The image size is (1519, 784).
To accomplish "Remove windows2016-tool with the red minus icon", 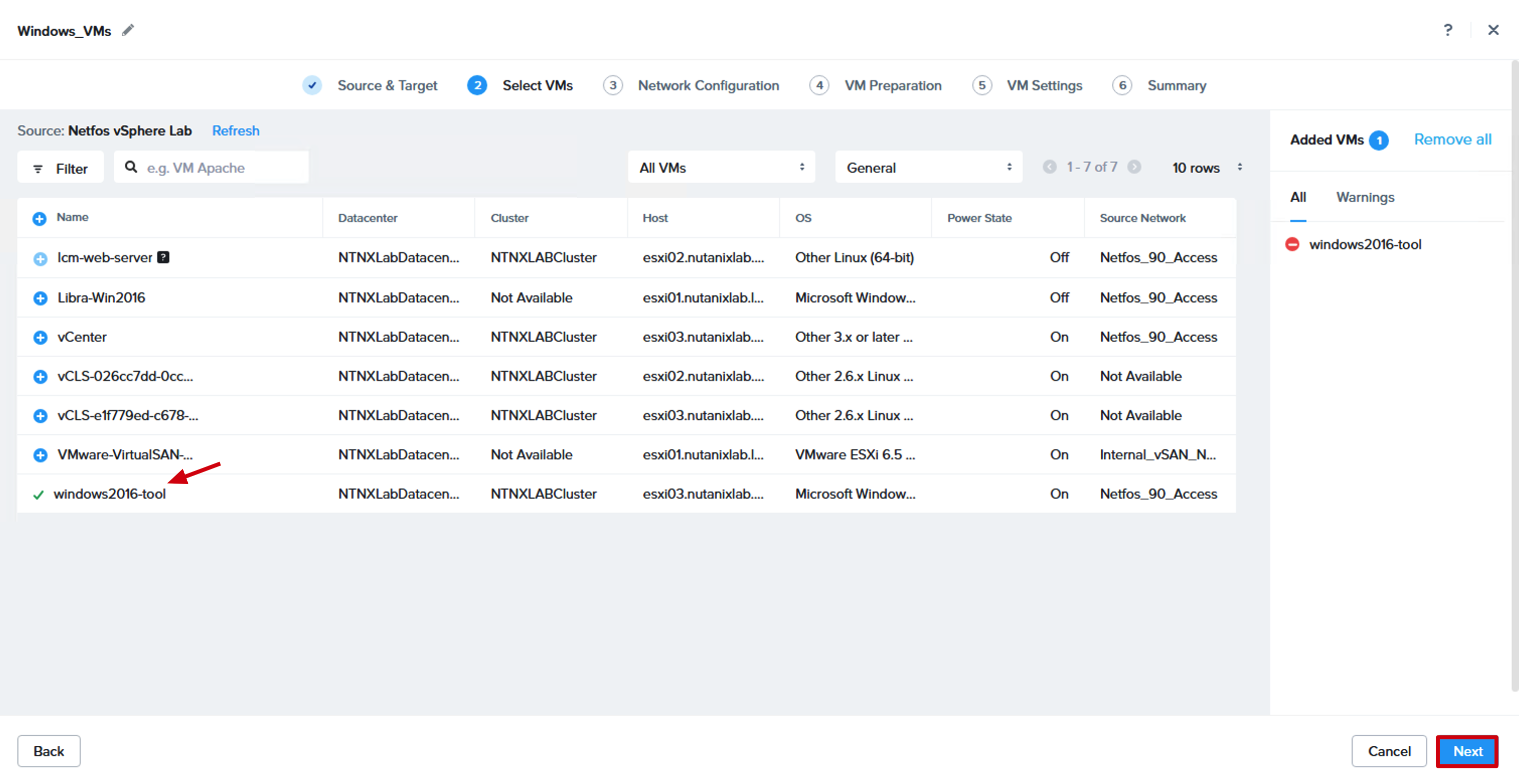I will 1292,244.
